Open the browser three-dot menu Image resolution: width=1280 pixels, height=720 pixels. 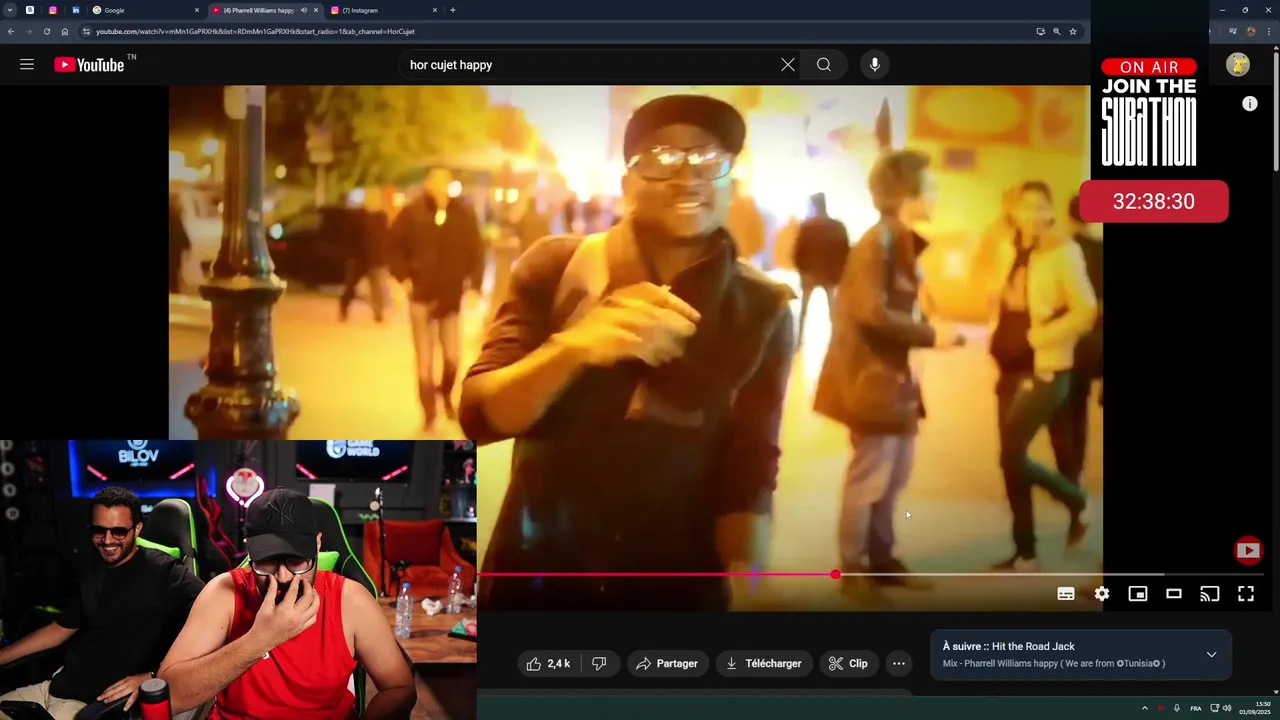point(1271,31)
